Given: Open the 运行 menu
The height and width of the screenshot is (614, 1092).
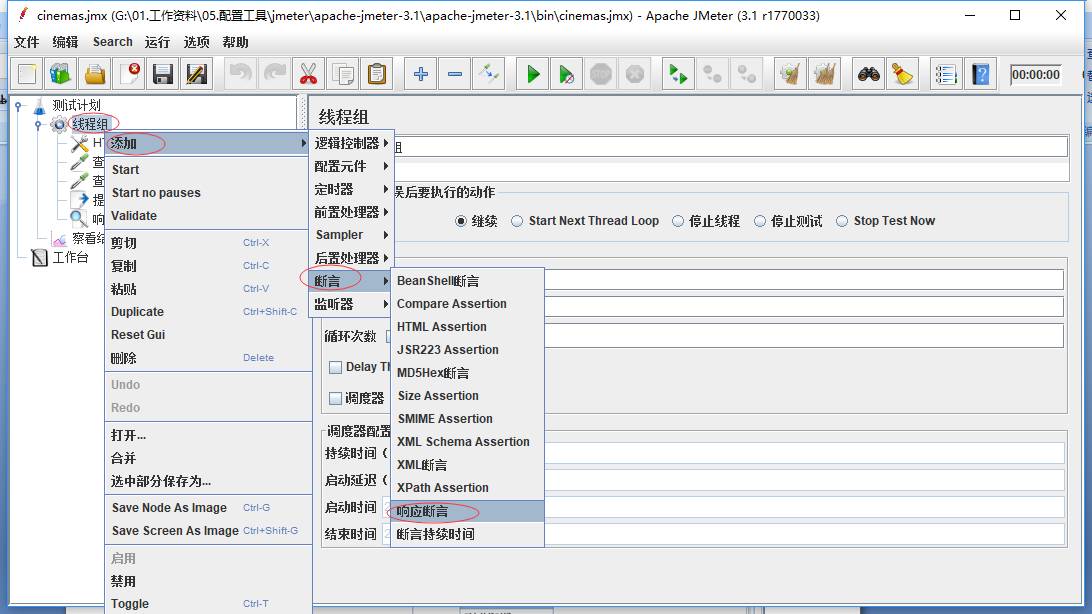Looking at the screenshot, I should 157,42.
